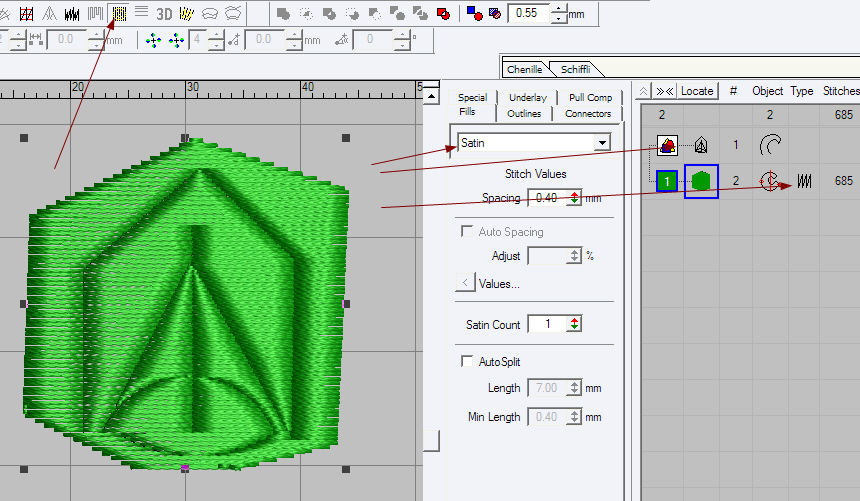Open the Schiffli tab

574,69
